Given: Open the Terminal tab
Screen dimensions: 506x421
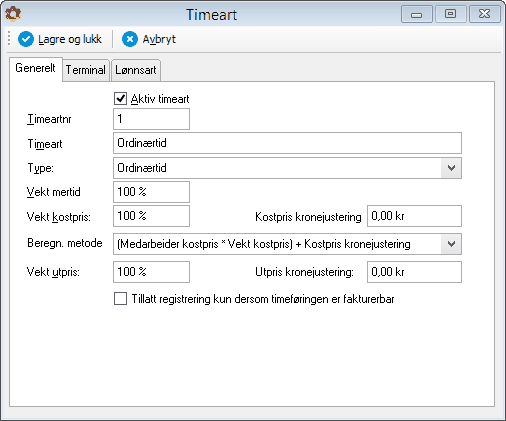Looking at the screenshot, I should [86, 70].
